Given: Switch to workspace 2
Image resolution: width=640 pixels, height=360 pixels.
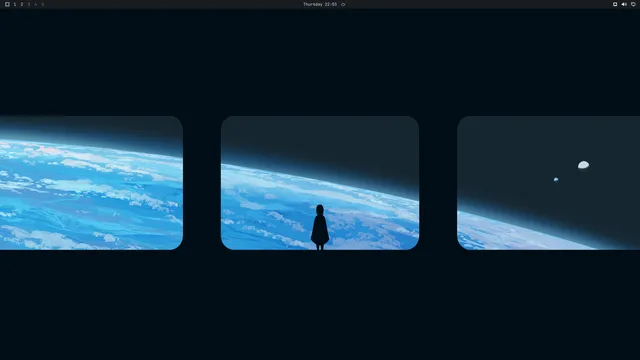Looking at the screenshot, I should tap(22, 4).
